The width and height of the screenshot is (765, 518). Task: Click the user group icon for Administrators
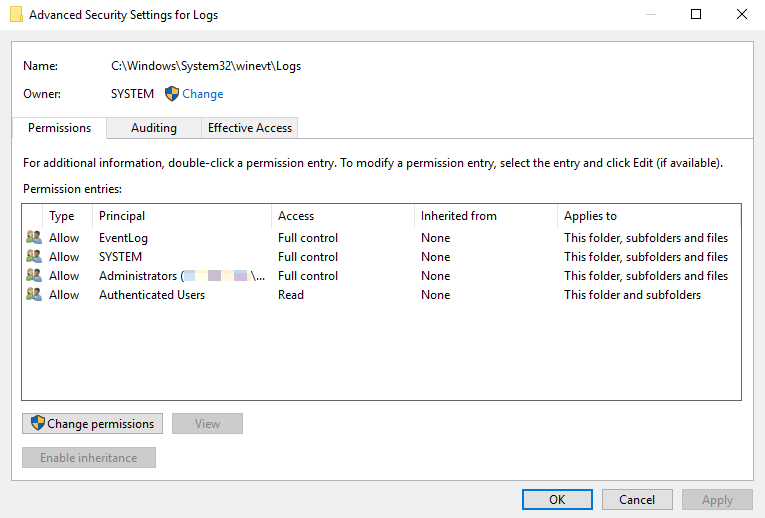pyautogui.click(x=34, y=276)
